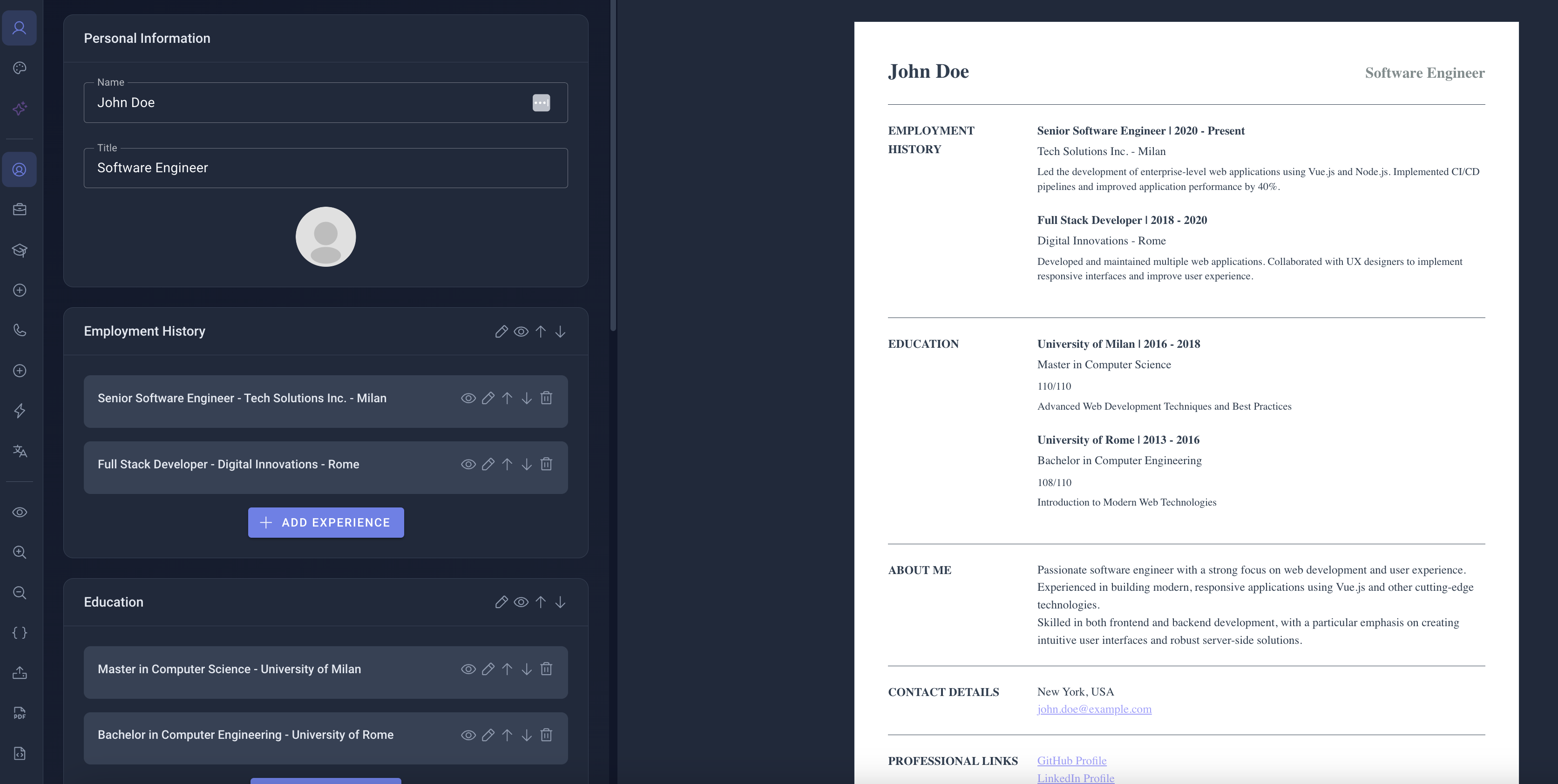Select the Education graduation cap icon

(20, 250)
